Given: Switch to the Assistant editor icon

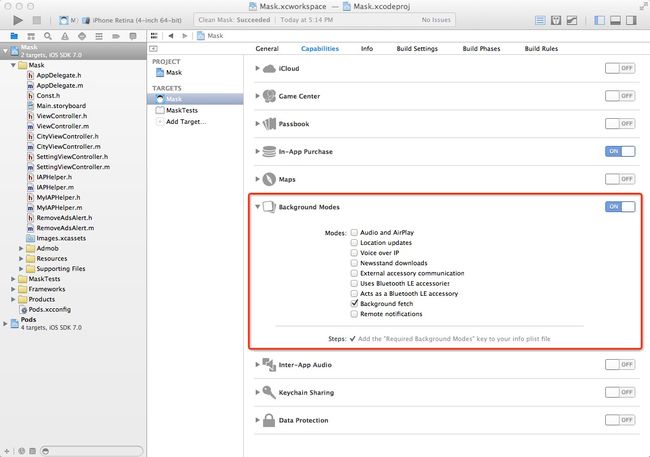Looking at the screenshot, I should tap(556, 20).
